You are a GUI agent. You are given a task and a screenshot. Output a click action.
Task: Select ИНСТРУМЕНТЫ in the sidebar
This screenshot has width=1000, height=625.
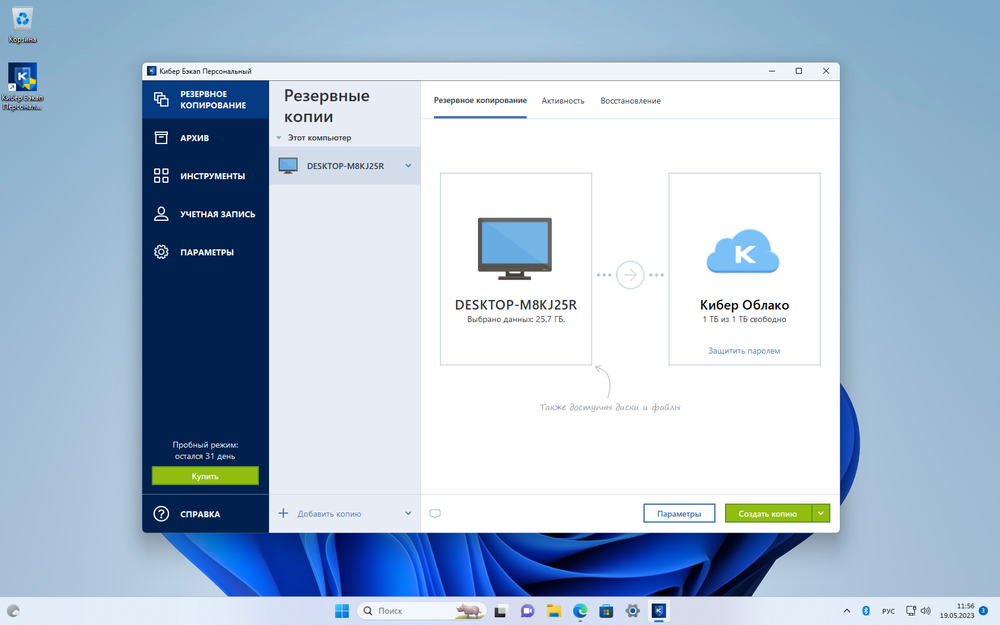click(205, 175)
